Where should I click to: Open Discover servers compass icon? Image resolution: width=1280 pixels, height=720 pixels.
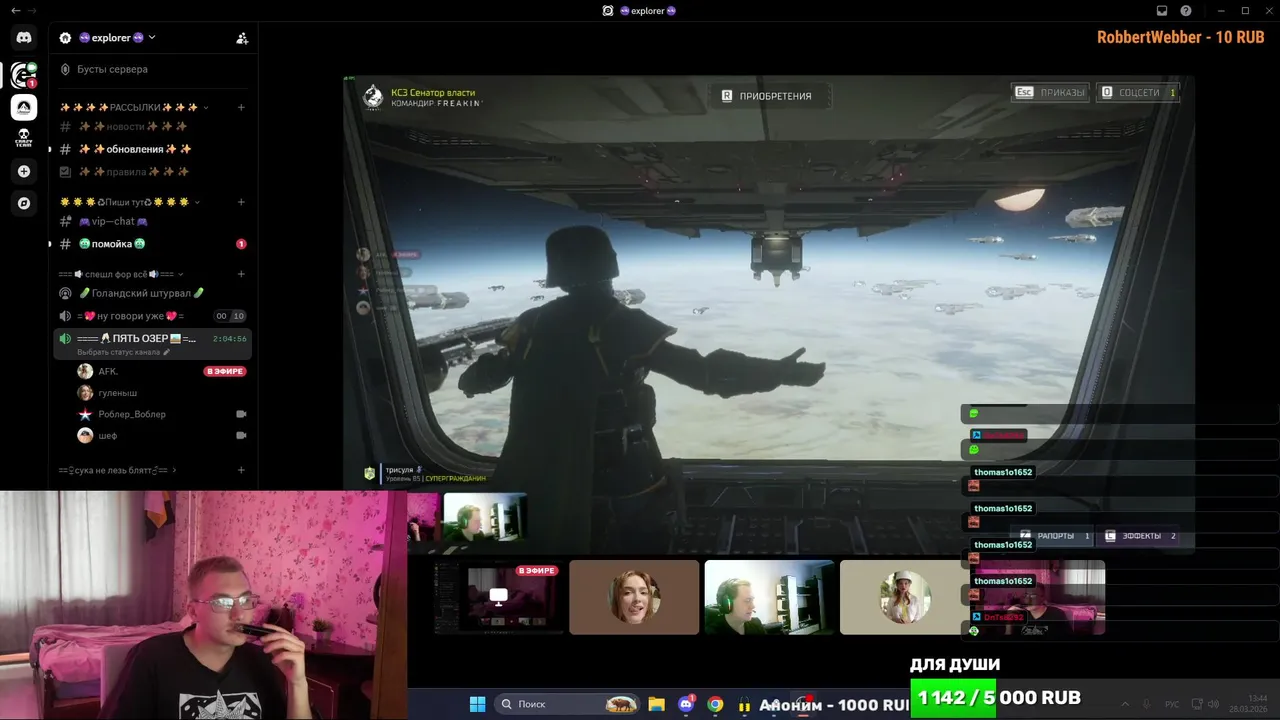[x=24, y=203]
